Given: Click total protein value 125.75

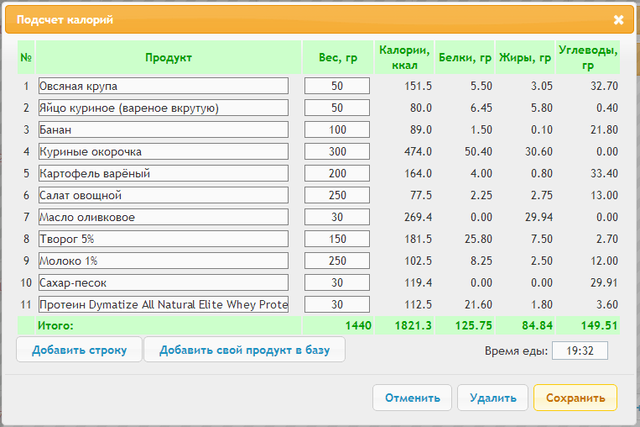Looking at the screenshot, I should (x=473, y=326).
